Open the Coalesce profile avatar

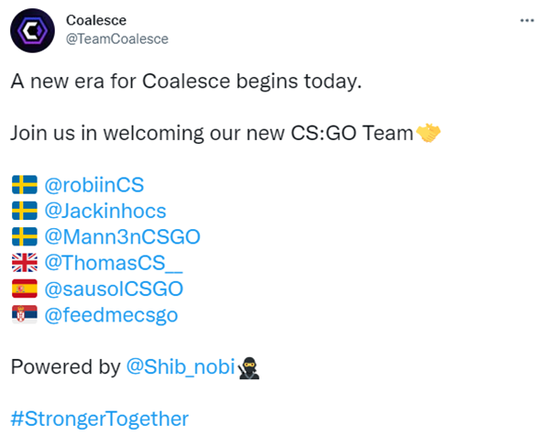click(x=33, y=31)
